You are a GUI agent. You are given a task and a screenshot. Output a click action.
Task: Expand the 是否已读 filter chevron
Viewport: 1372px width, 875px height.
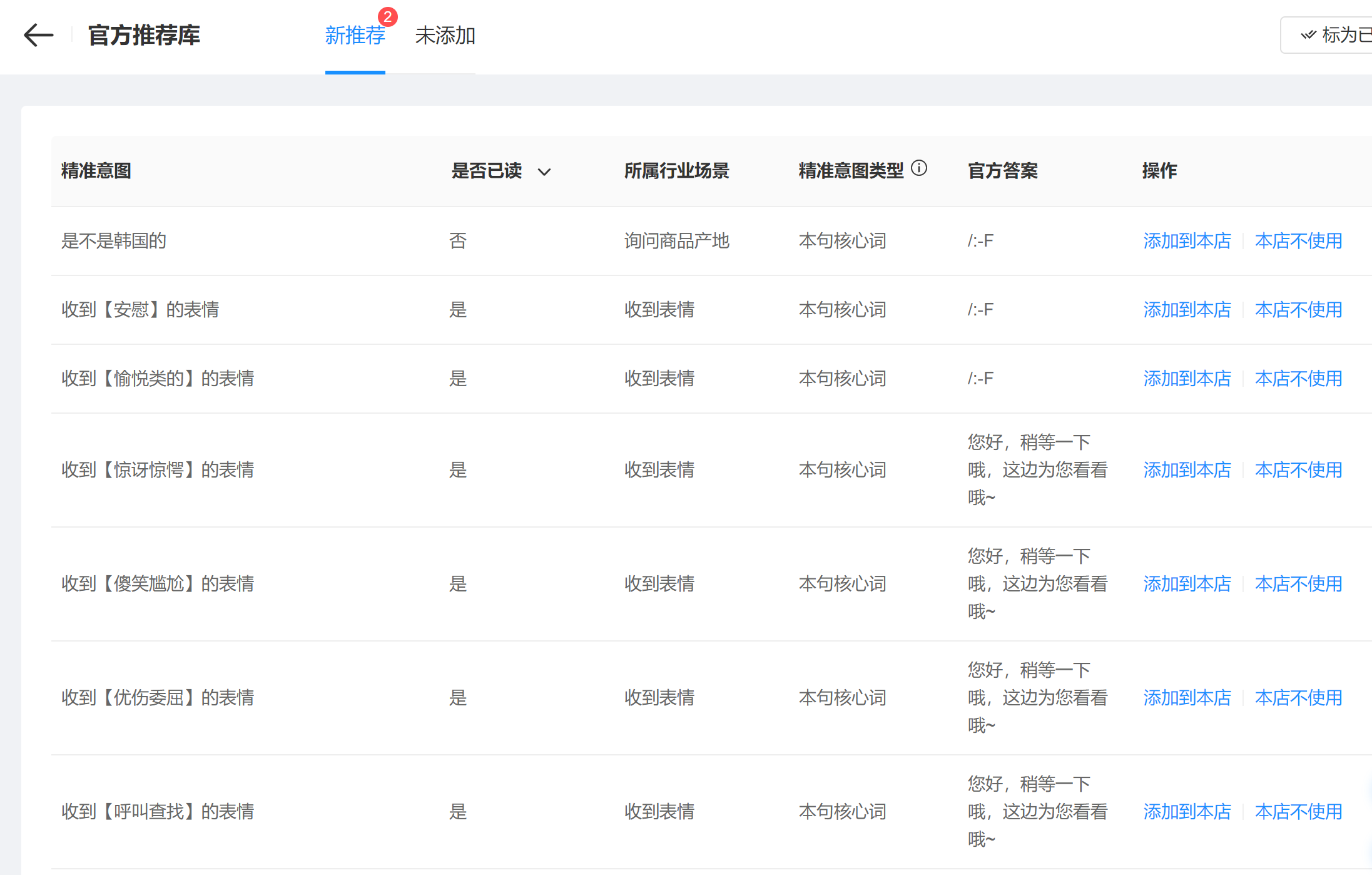(x=544, y=172)
